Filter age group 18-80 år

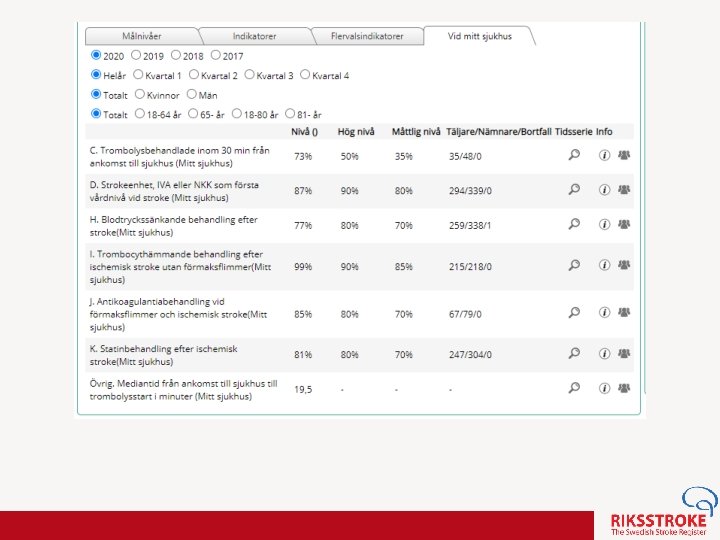coord(236,113)
